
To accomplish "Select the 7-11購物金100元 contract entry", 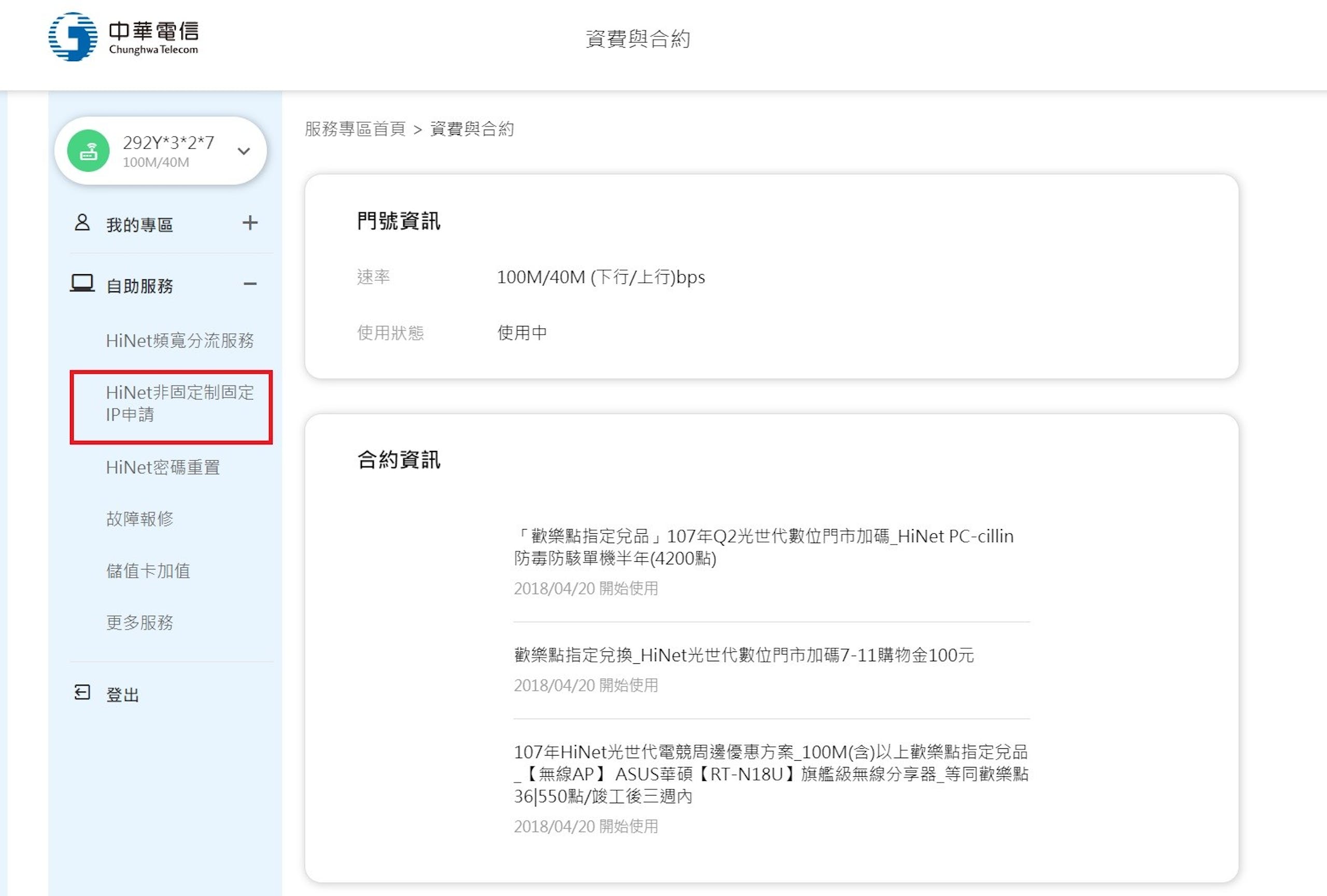I will coord(744,655).
